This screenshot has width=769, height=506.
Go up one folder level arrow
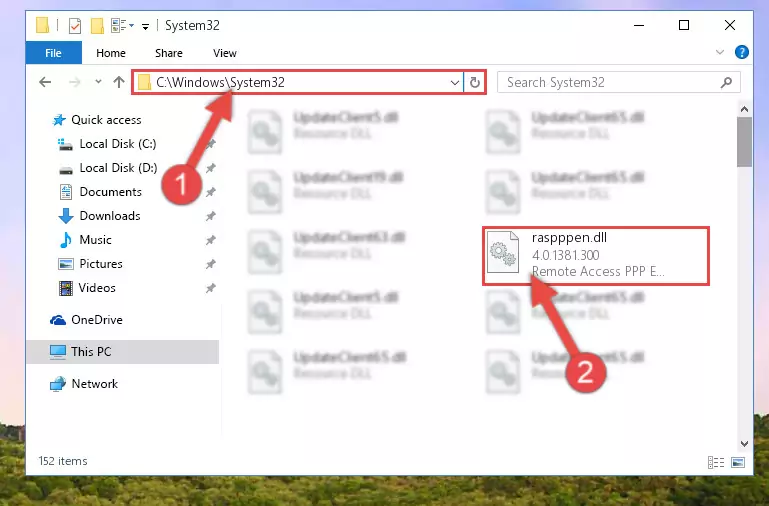[119, 82]
